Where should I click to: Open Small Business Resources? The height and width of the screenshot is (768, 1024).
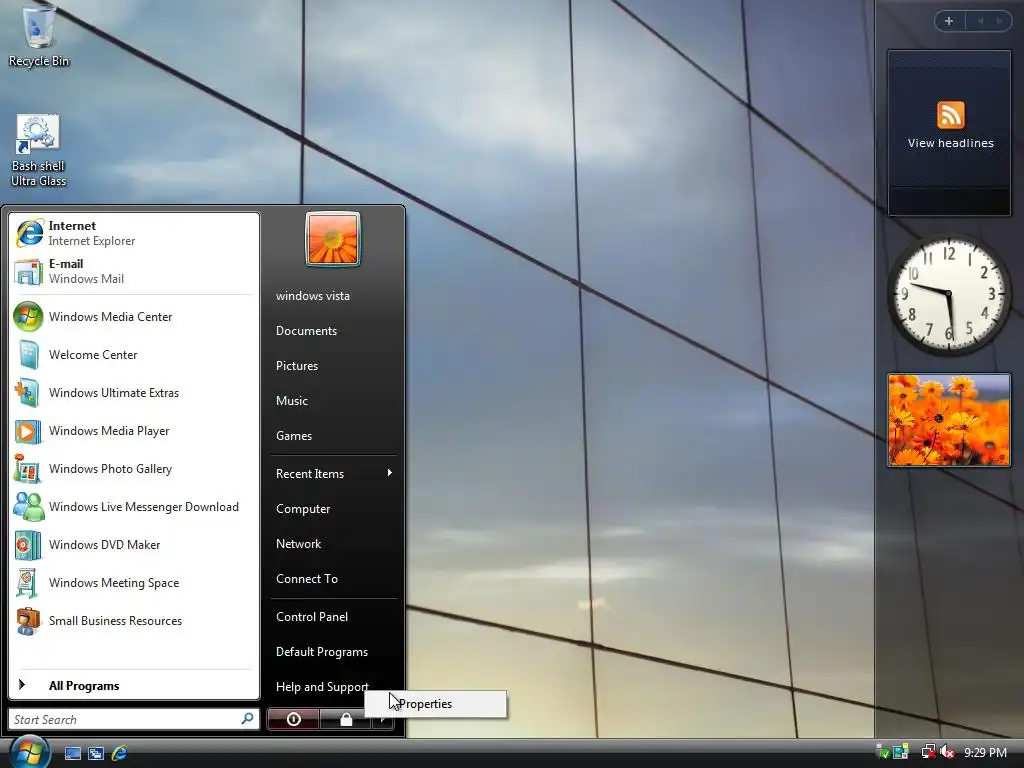click(x=133, y=621)
